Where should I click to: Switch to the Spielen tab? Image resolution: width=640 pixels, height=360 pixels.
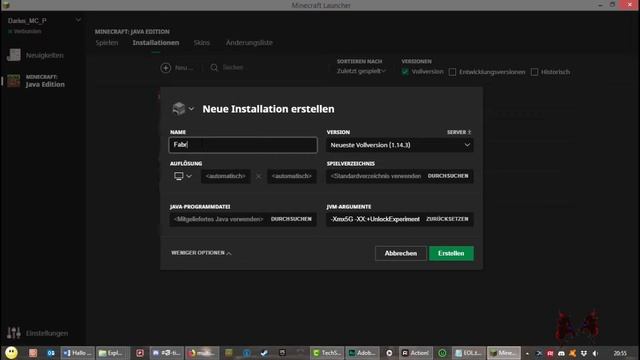pos(107,42)
